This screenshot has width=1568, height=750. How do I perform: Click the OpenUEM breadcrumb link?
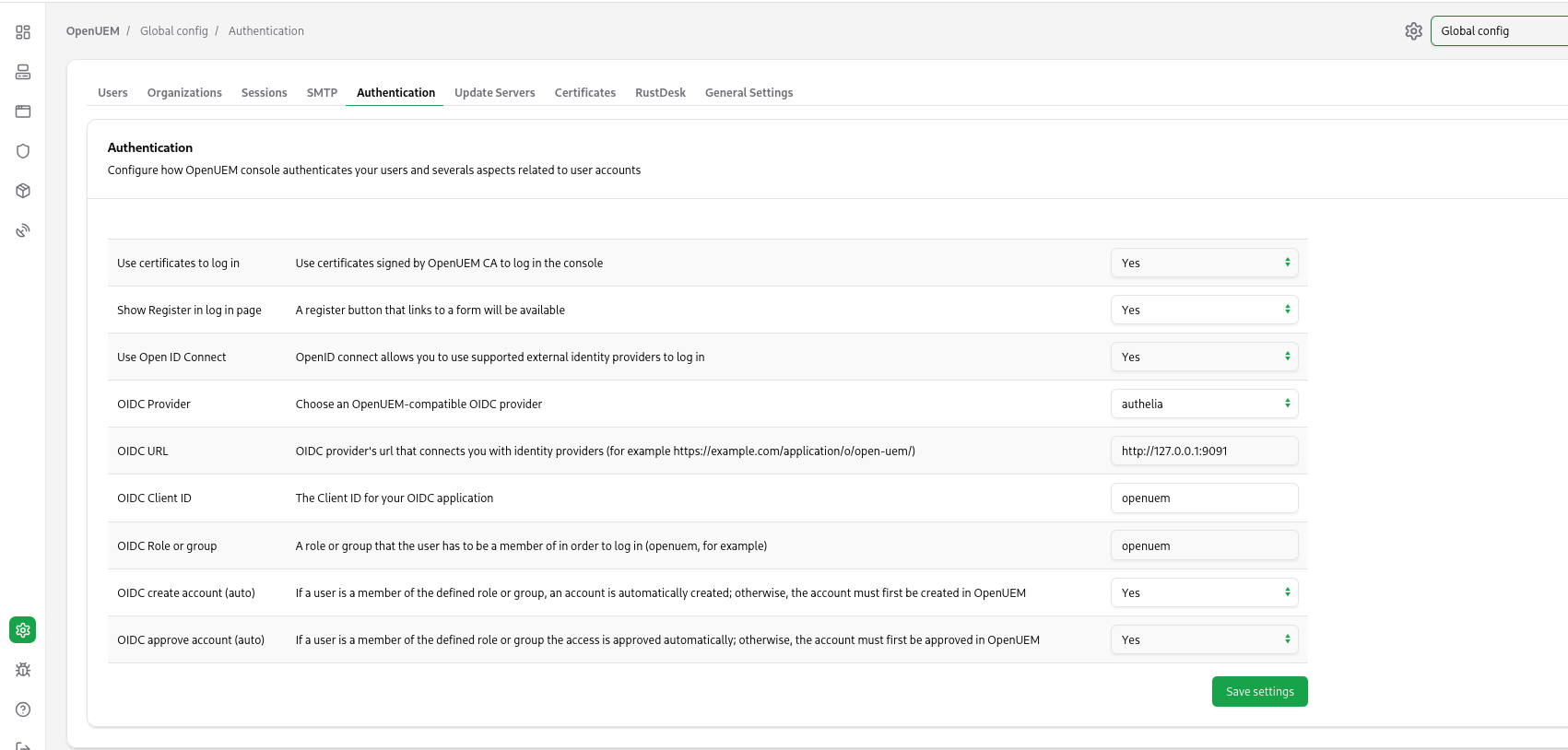click(93, 31)
